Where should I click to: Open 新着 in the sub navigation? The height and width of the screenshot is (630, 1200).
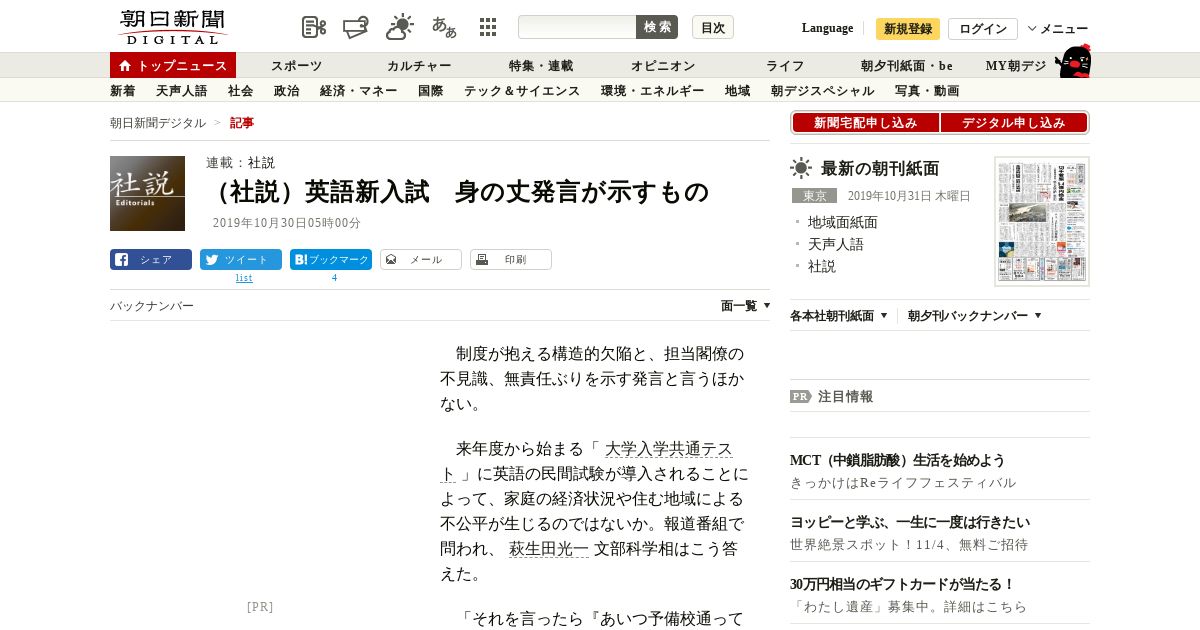pos(123,91)
